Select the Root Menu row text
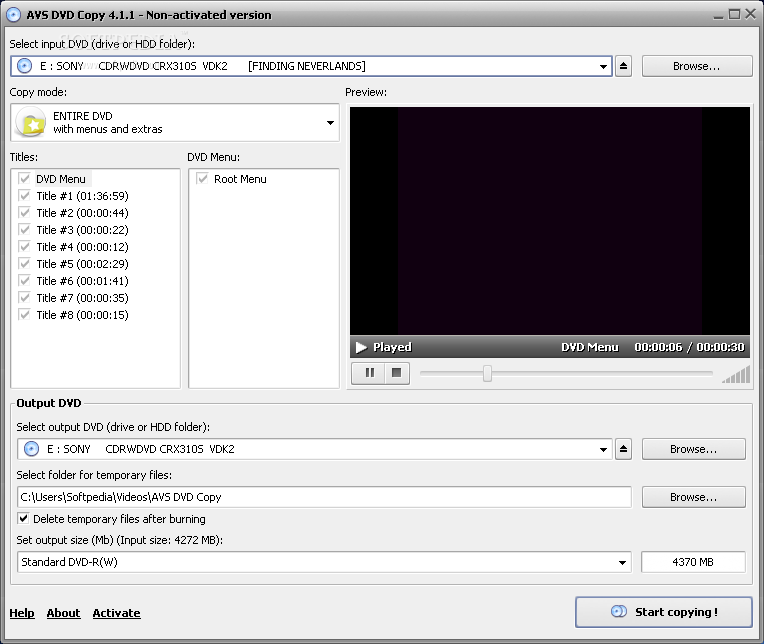The width and height of the screenshot is (764, 644). (240, 179)
